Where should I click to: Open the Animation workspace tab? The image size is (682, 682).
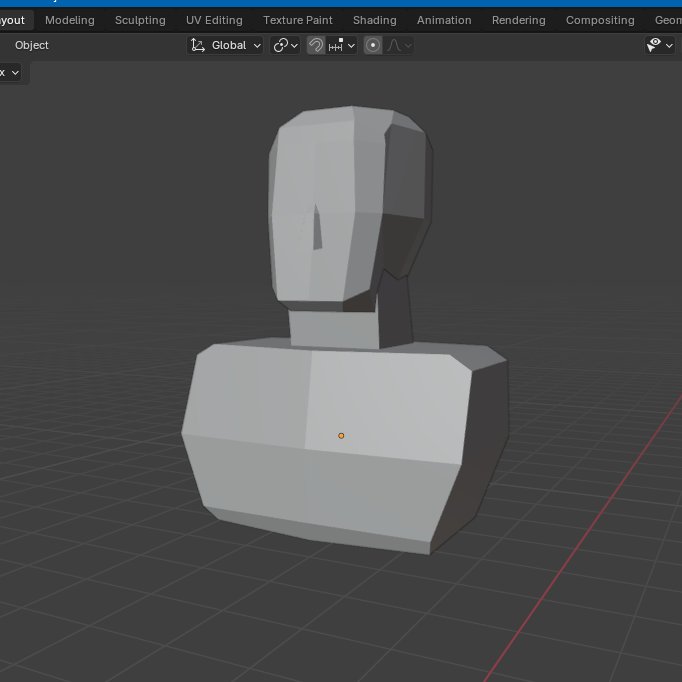tap(444, 20)
